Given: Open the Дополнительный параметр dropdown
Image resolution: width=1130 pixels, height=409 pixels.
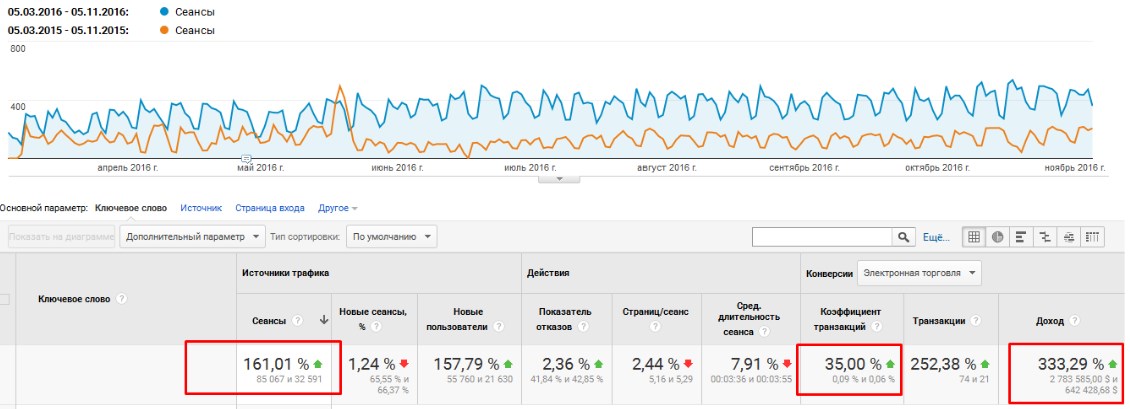Looking at the screenshot, I should tap(192, 236).
